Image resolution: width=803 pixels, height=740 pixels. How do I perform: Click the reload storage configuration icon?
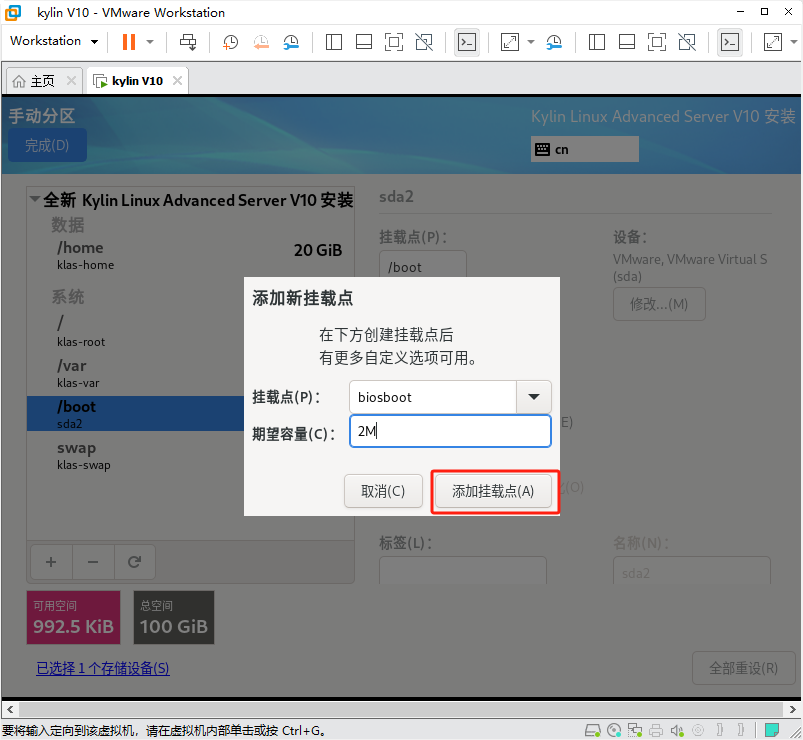[x=135, y=562]
